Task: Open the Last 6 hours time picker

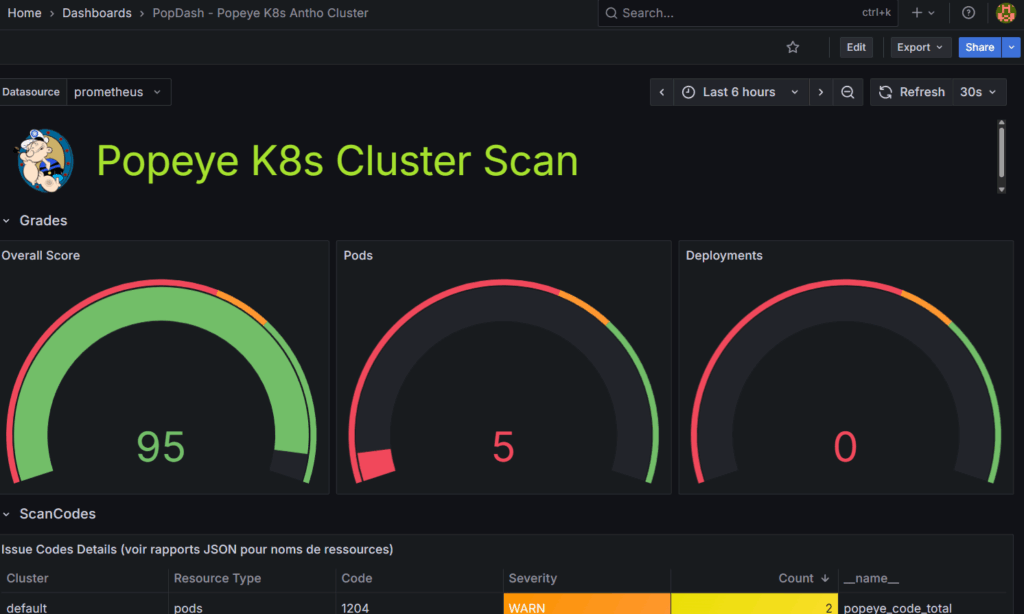Action: pos(740,92)
